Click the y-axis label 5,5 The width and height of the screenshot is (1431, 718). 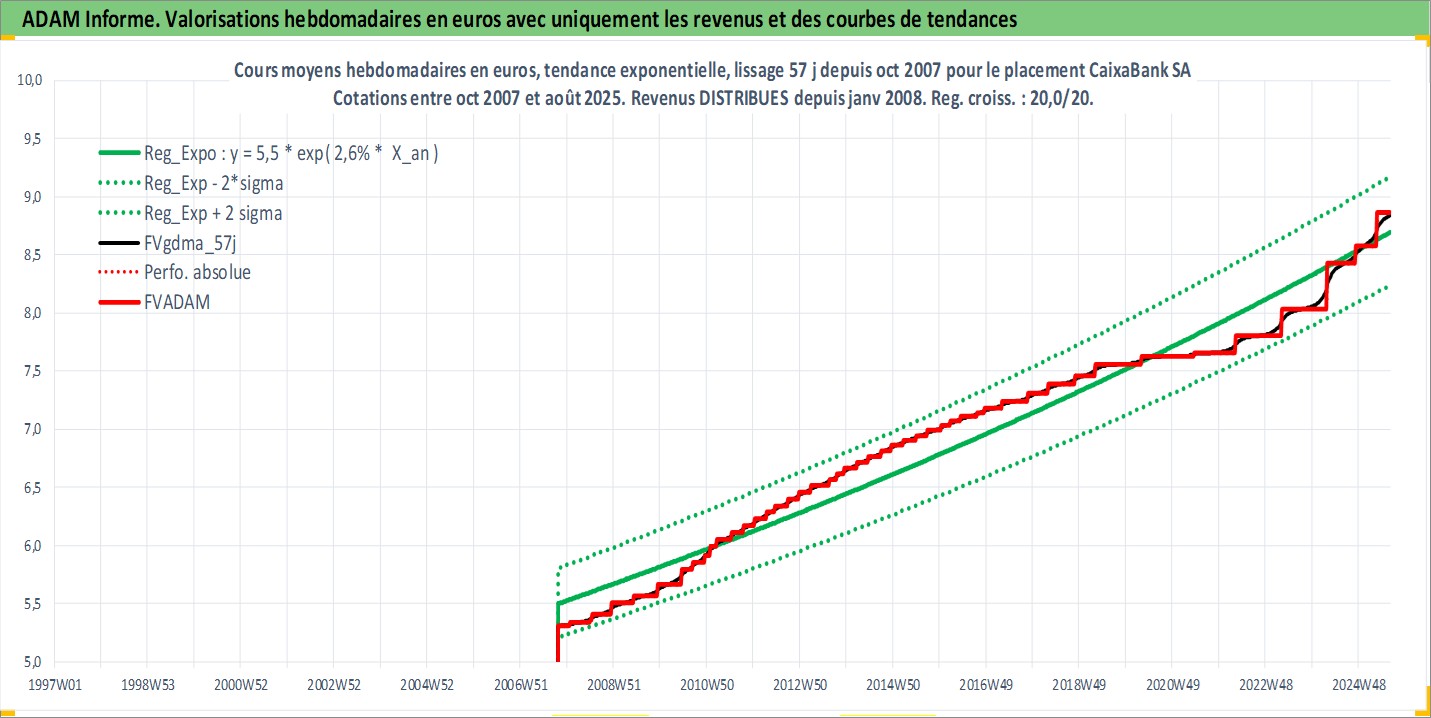click(32, 604)
